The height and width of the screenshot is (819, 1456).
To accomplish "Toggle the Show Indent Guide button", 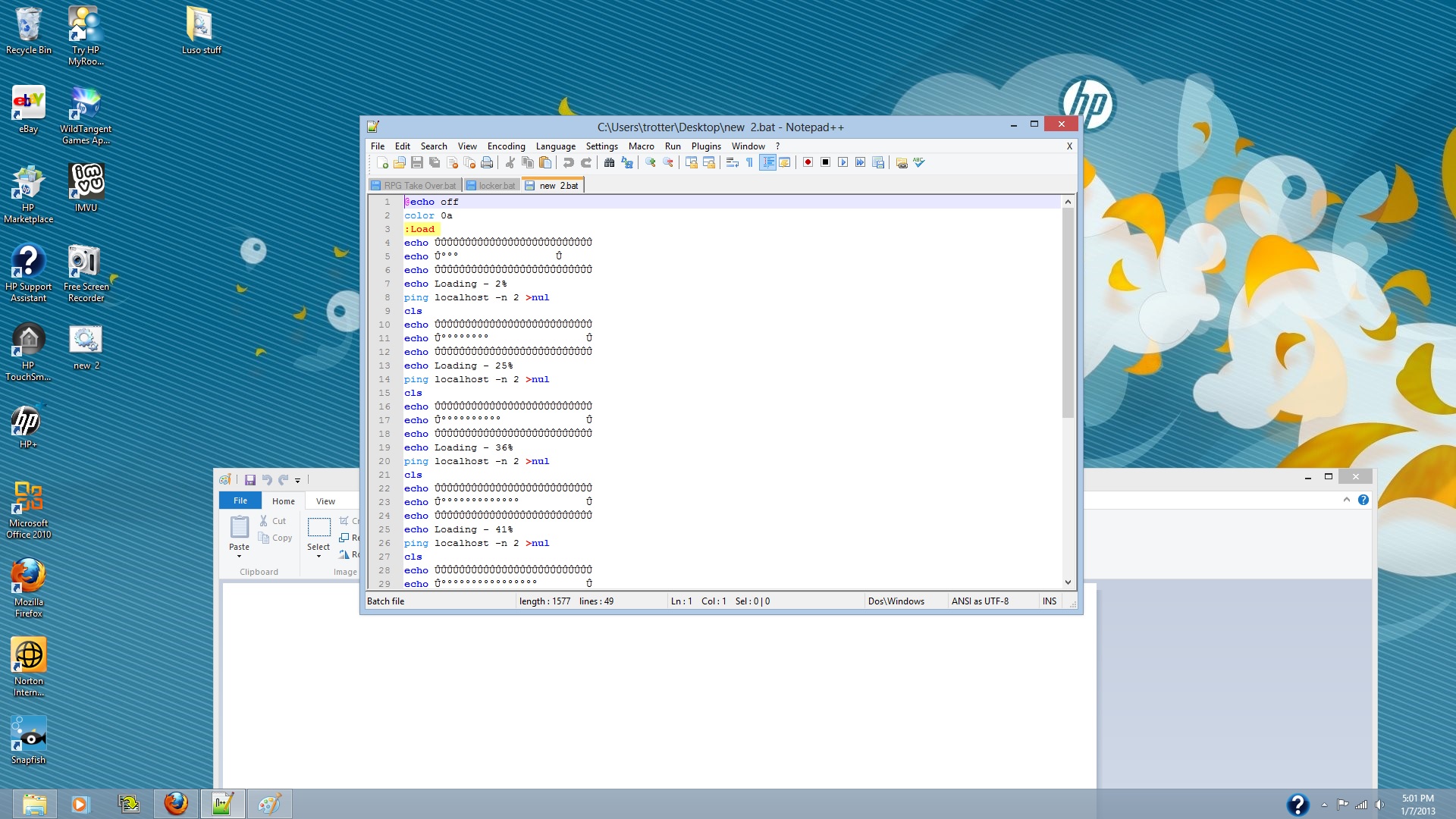I will tap(767, 162).
